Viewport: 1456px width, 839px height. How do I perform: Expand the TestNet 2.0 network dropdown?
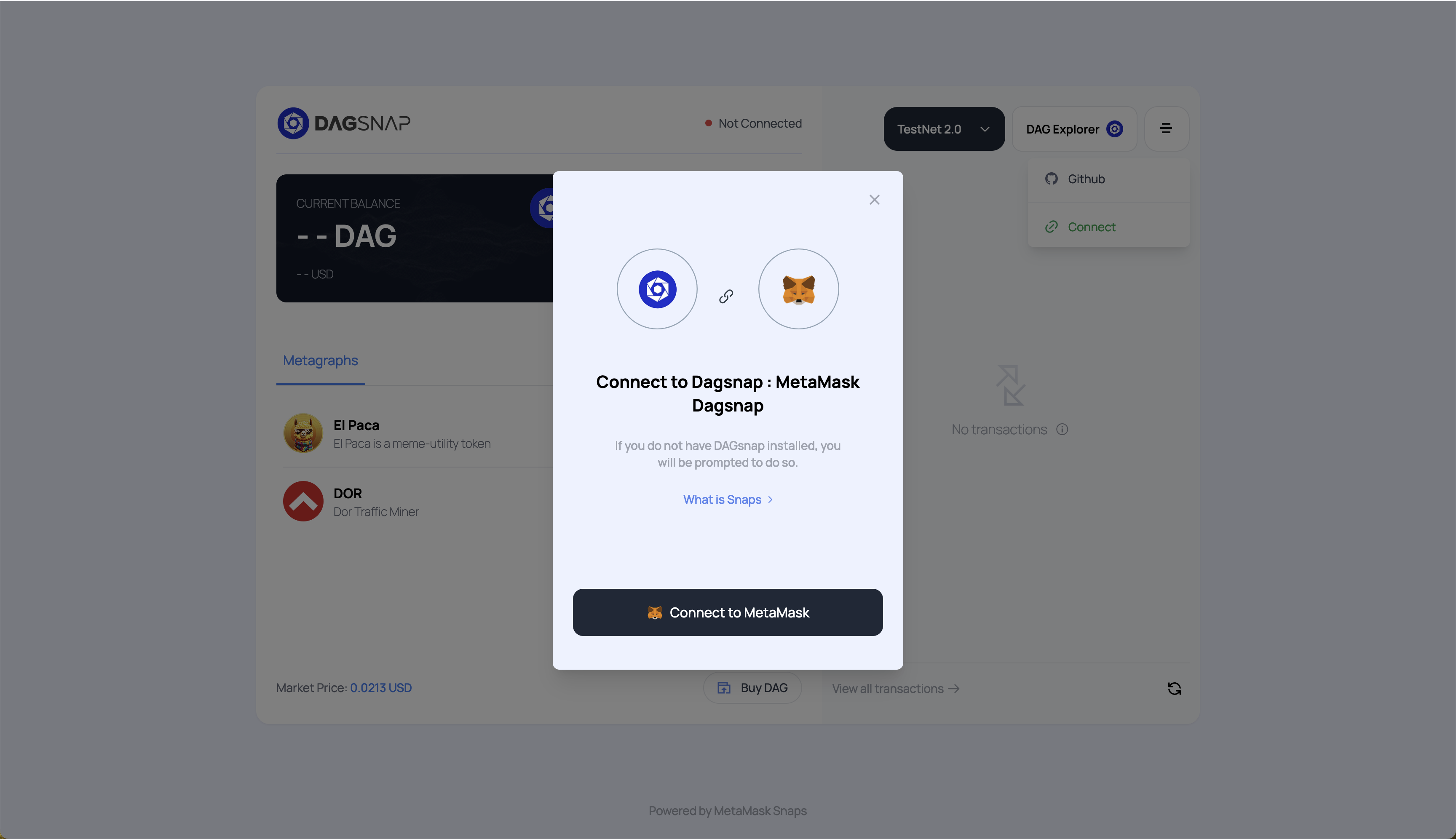tap(944, 129)
